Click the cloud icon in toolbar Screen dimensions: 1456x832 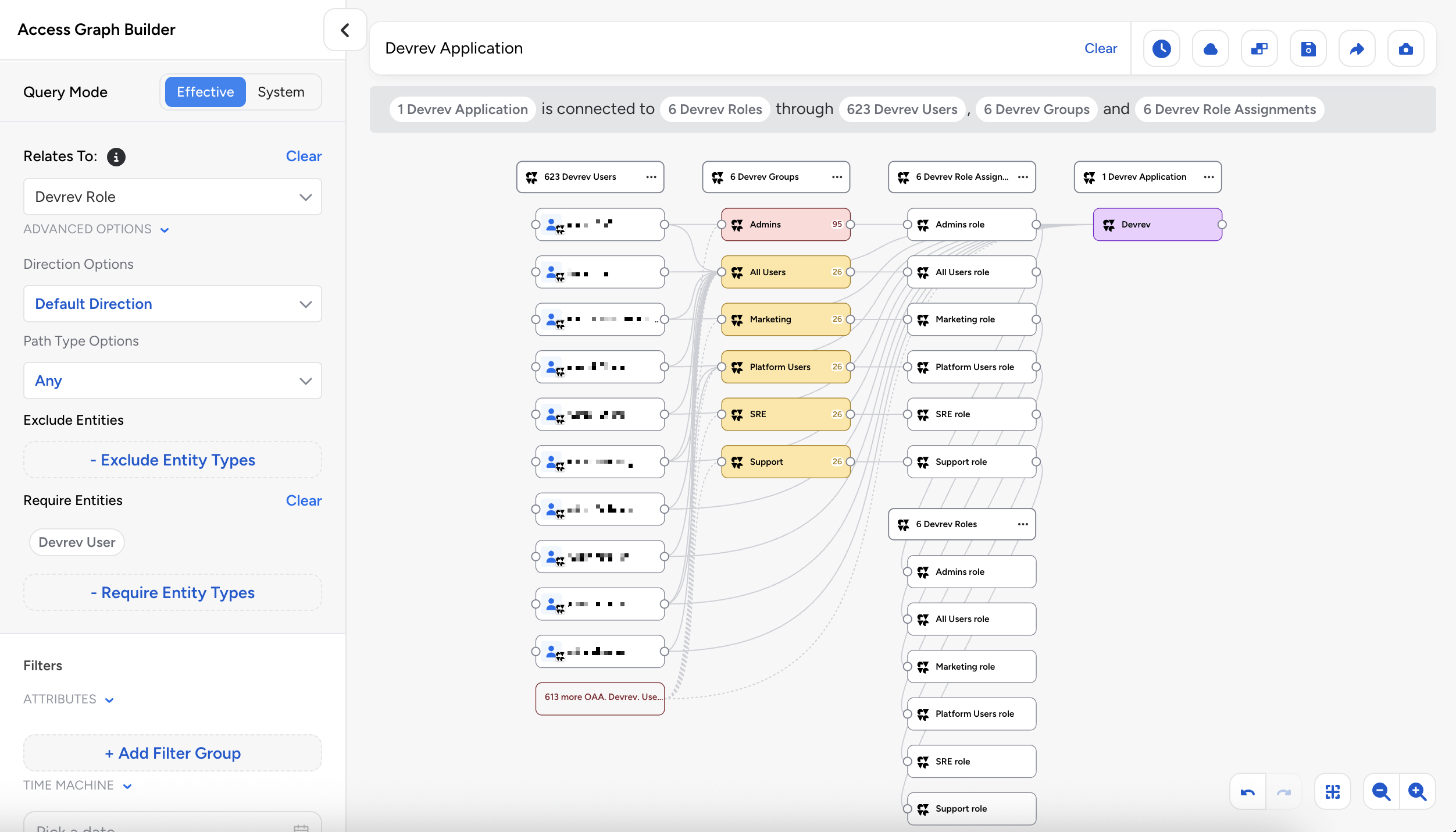point(1210,48)
